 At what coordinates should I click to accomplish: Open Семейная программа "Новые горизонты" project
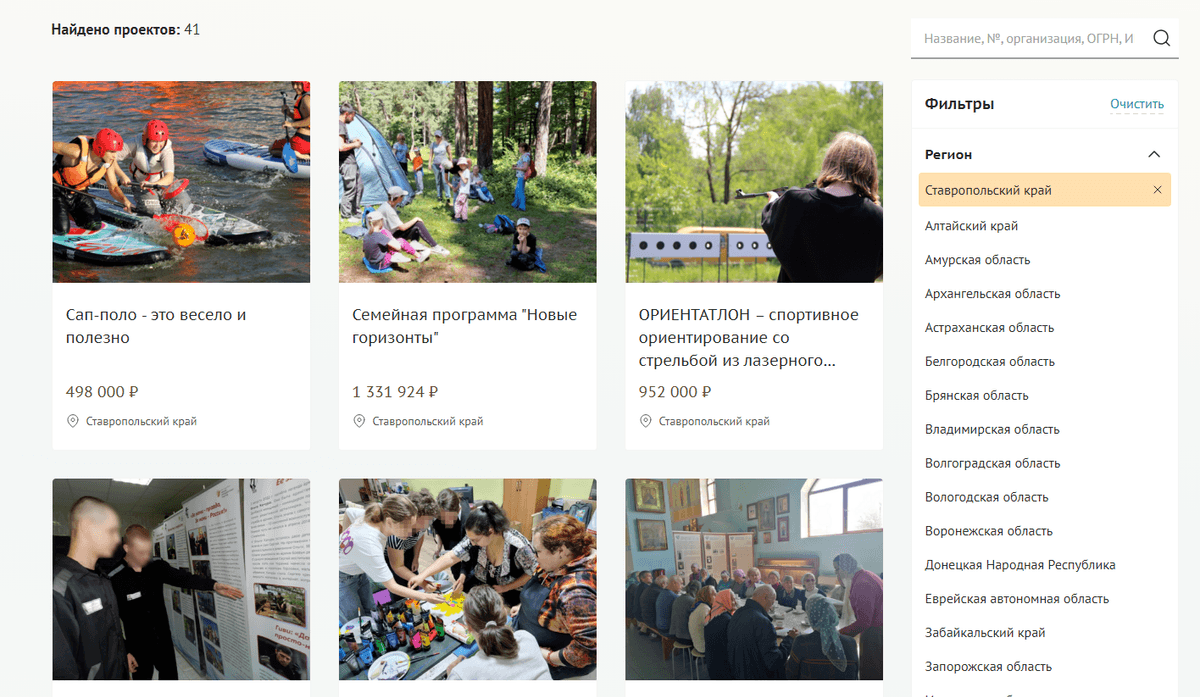point(465,327)
